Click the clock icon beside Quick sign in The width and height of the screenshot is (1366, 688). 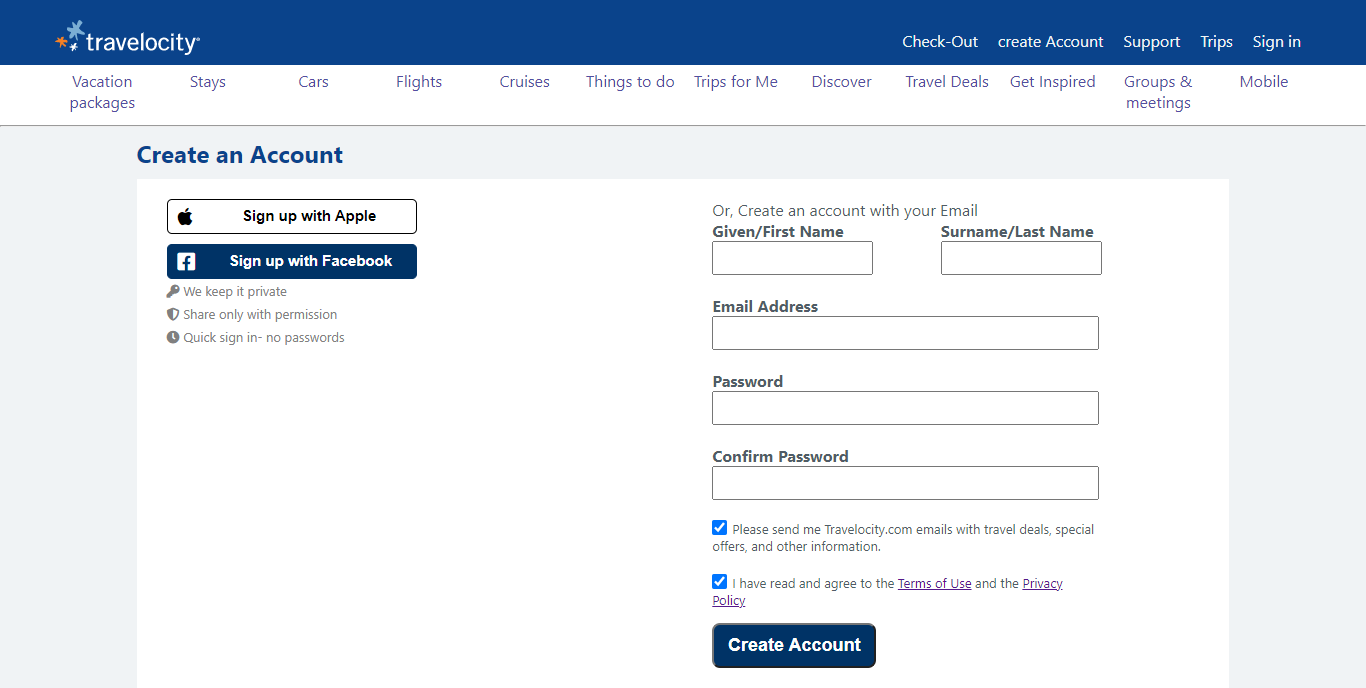click(173, 337)
